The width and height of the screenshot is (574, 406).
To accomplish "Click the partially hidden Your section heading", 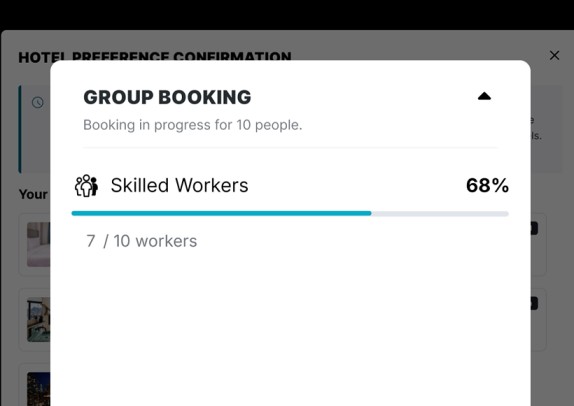I will point(33,194).
